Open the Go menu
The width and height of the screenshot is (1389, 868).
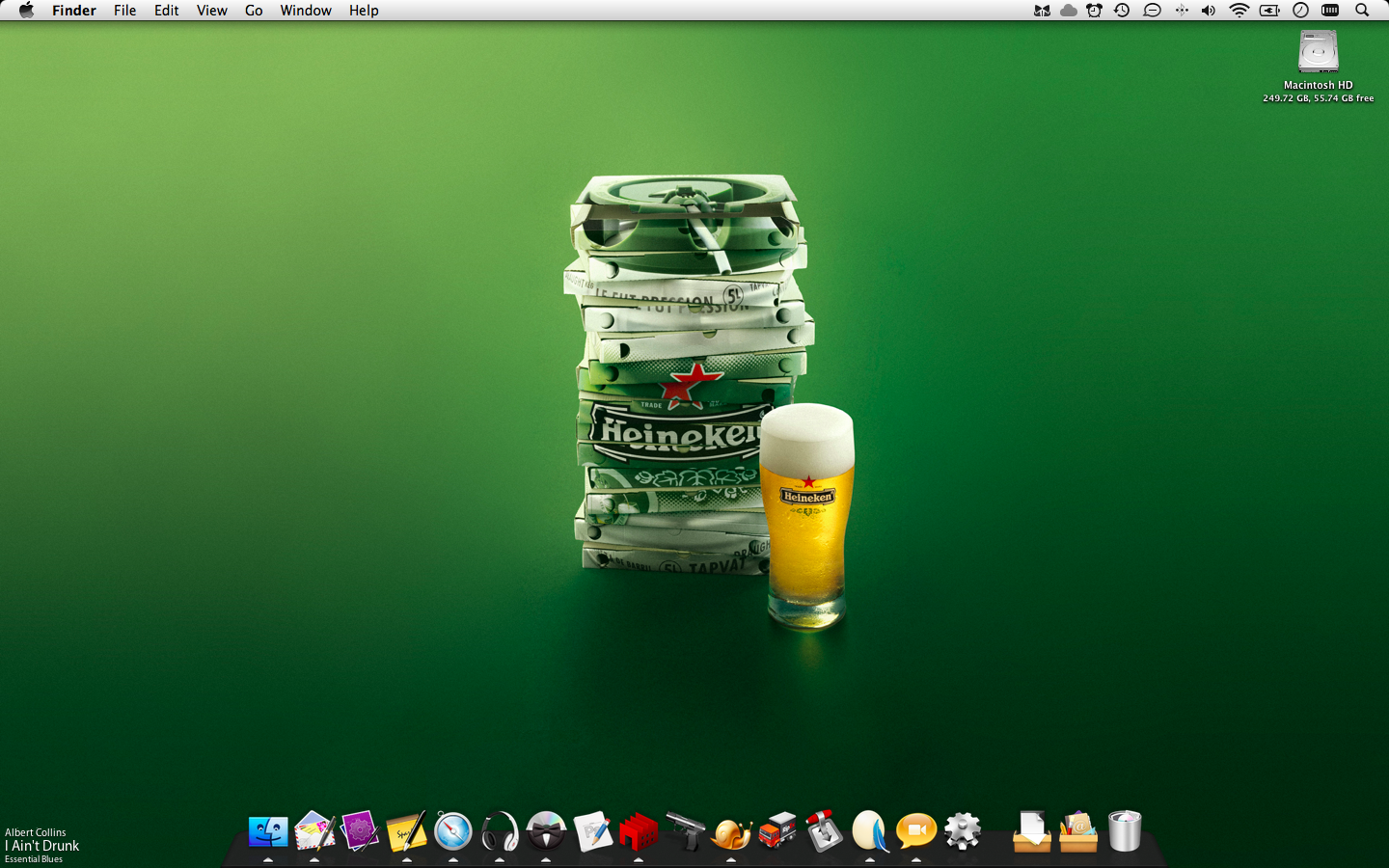tap(254, 11)
